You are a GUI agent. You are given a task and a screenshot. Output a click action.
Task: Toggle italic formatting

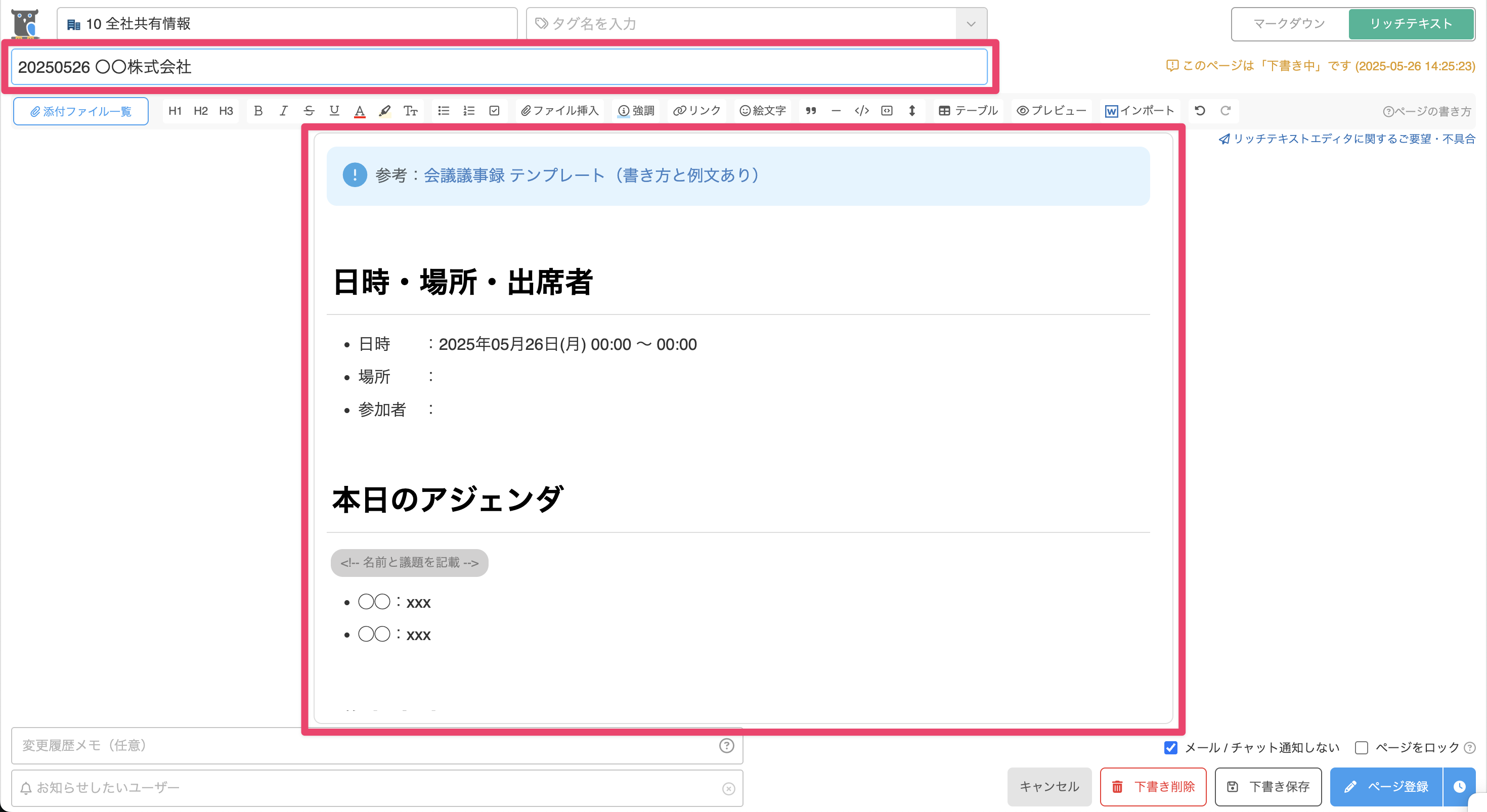(283, 111)
